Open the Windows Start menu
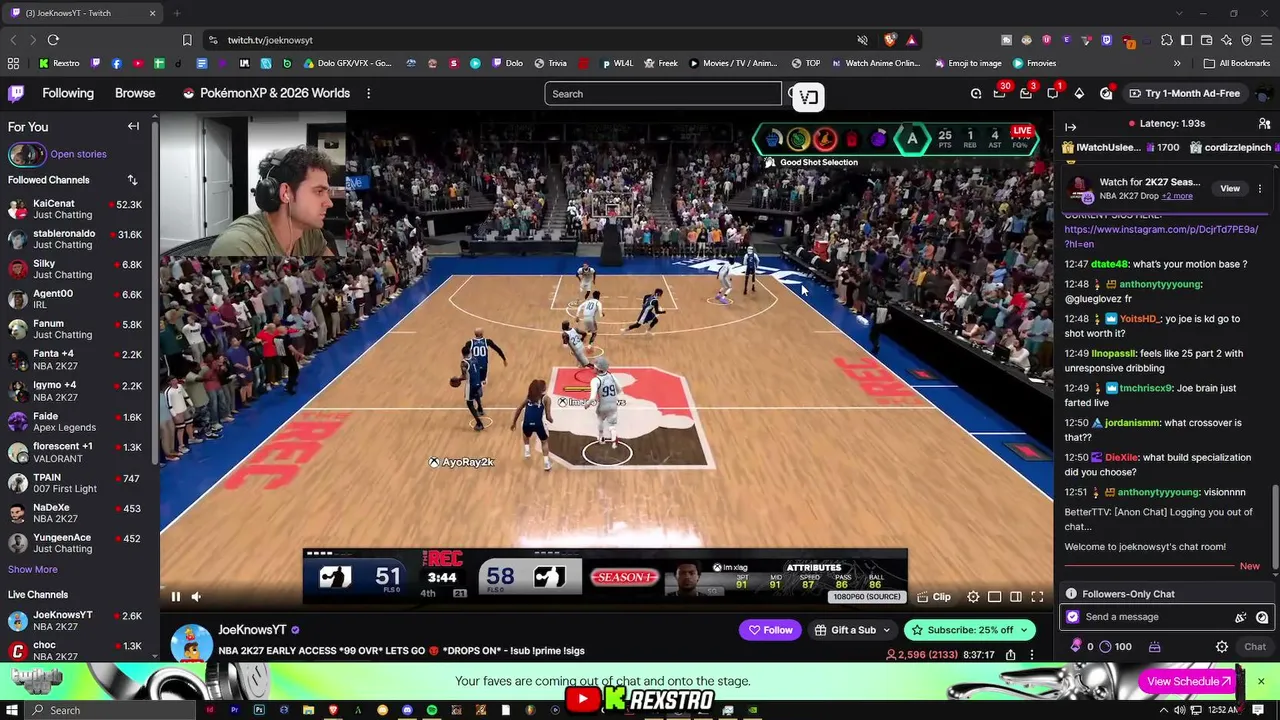Viewport: 1280px width, 720px height. [12, 710]
